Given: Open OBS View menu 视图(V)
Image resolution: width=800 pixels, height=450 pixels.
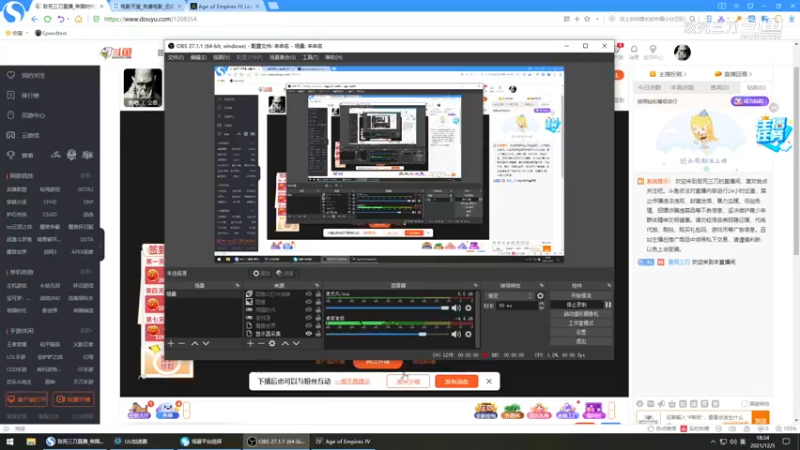Looking at the screenshot, I should [221, 58].
